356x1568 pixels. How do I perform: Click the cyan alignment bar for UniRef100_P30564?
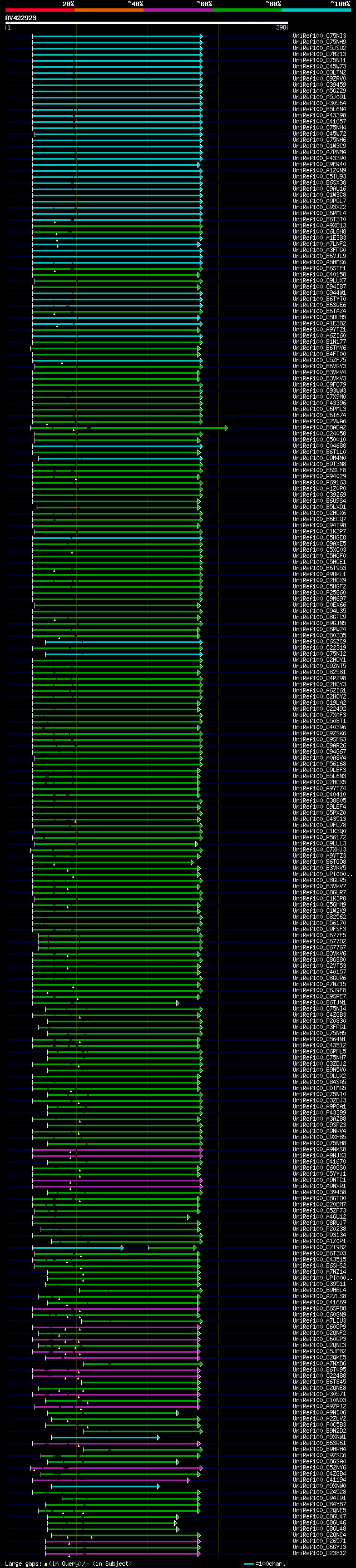click(117, 103)
